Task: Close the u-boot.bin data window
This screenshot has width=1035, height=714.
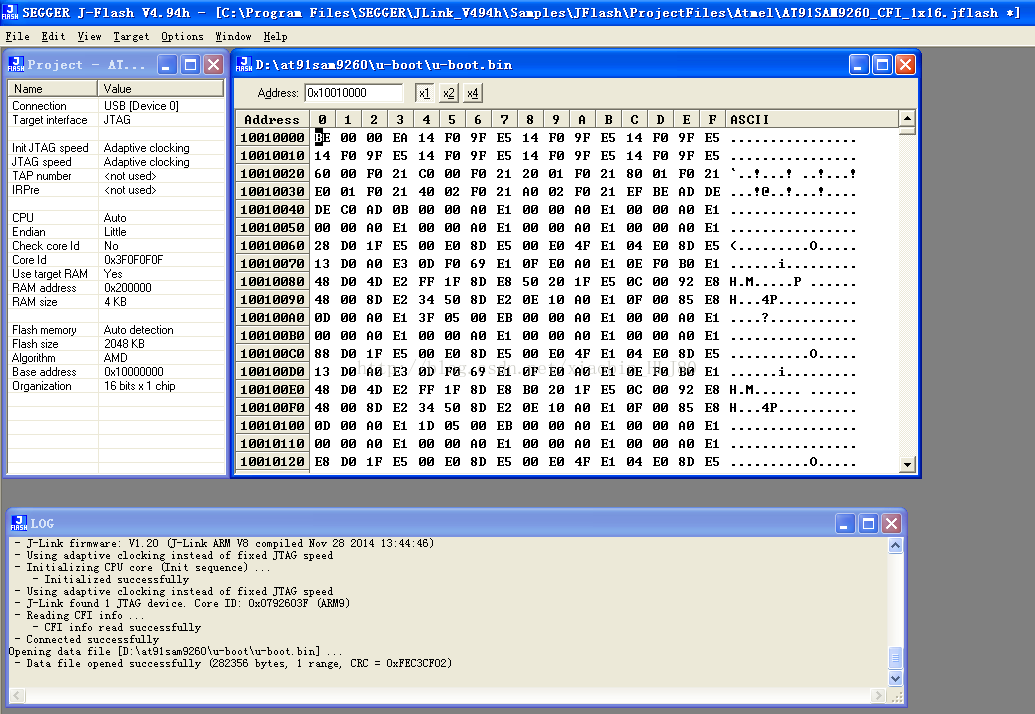Action: [x=906, y=64]
